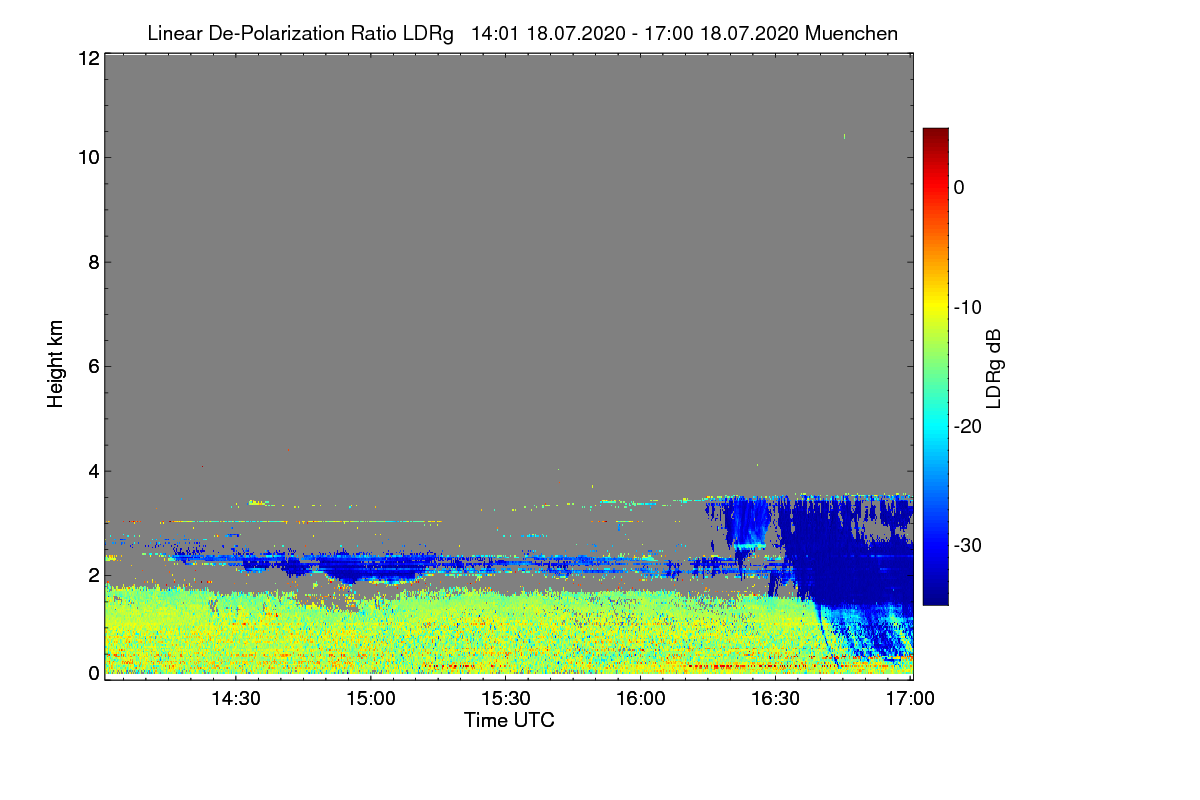The image size is (1200, 800).
Task: Click the colorbar '0' value label
Action: (x=959, y=187)
